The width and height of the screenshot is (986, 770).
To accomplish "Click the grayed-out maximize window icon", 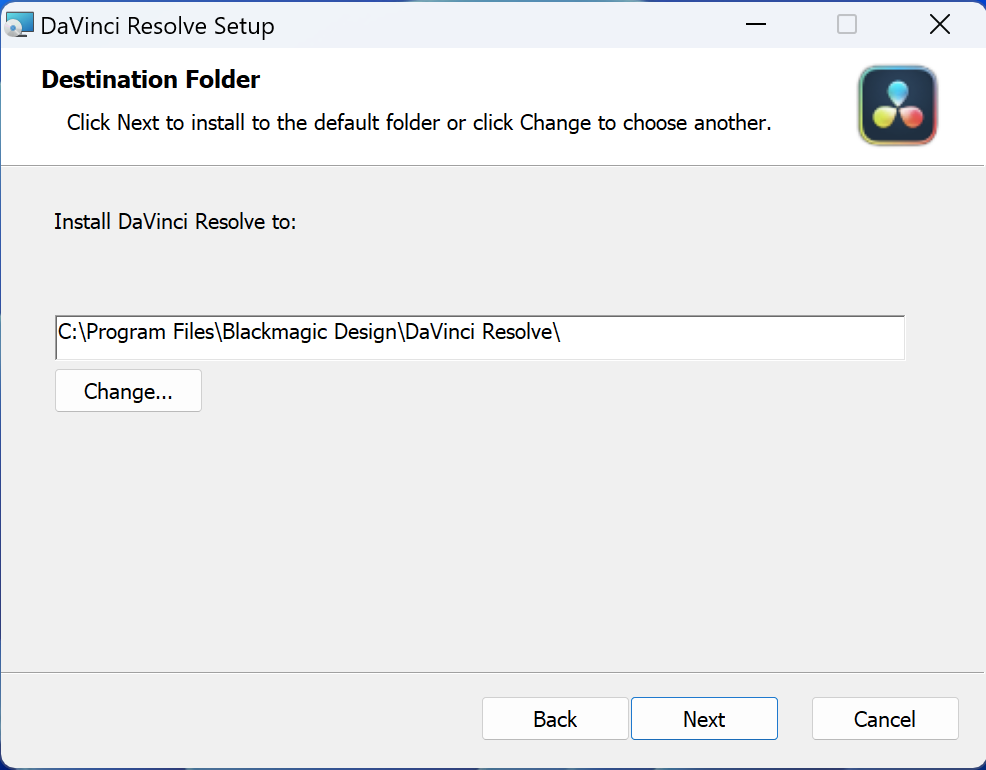I will [846, 25].
